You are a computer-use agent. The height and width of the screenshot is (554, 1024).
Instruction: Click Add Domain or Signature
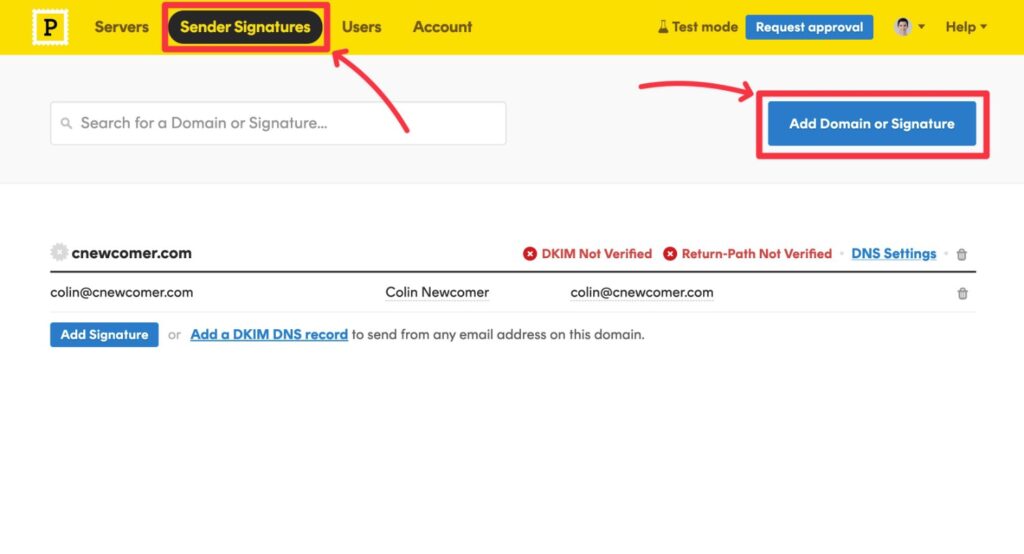872,123
